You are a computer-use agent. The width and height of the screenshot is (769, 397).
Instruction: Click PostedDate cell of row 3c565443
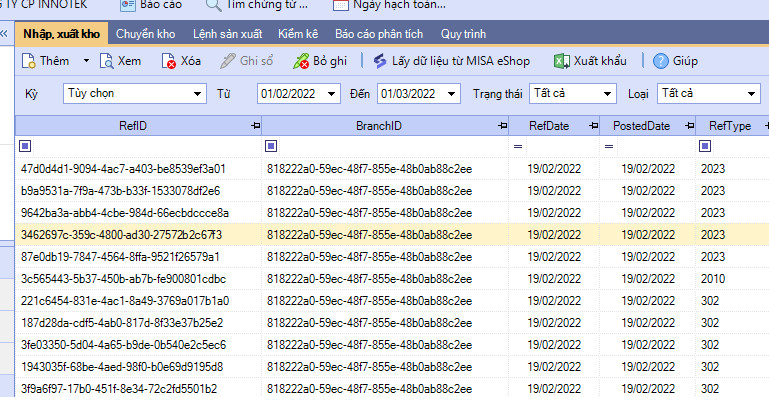(648, 279)
